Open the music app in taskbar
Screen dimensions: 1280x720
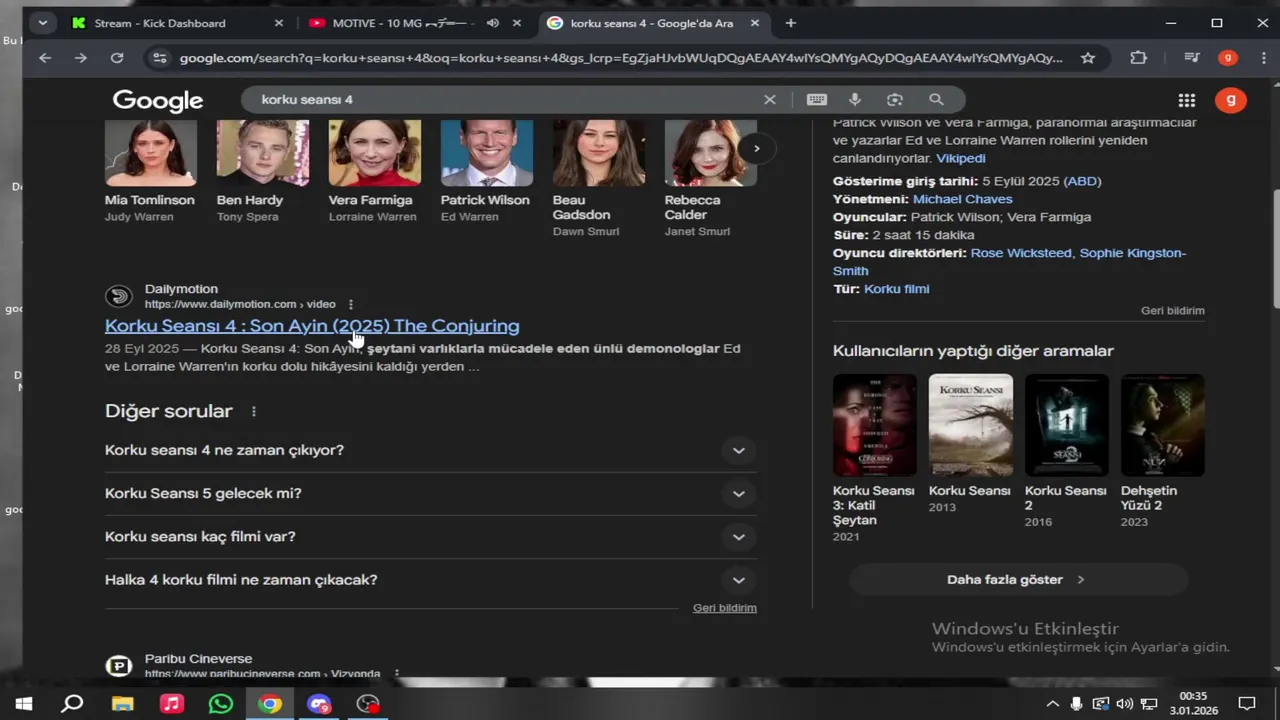[171, 704]
